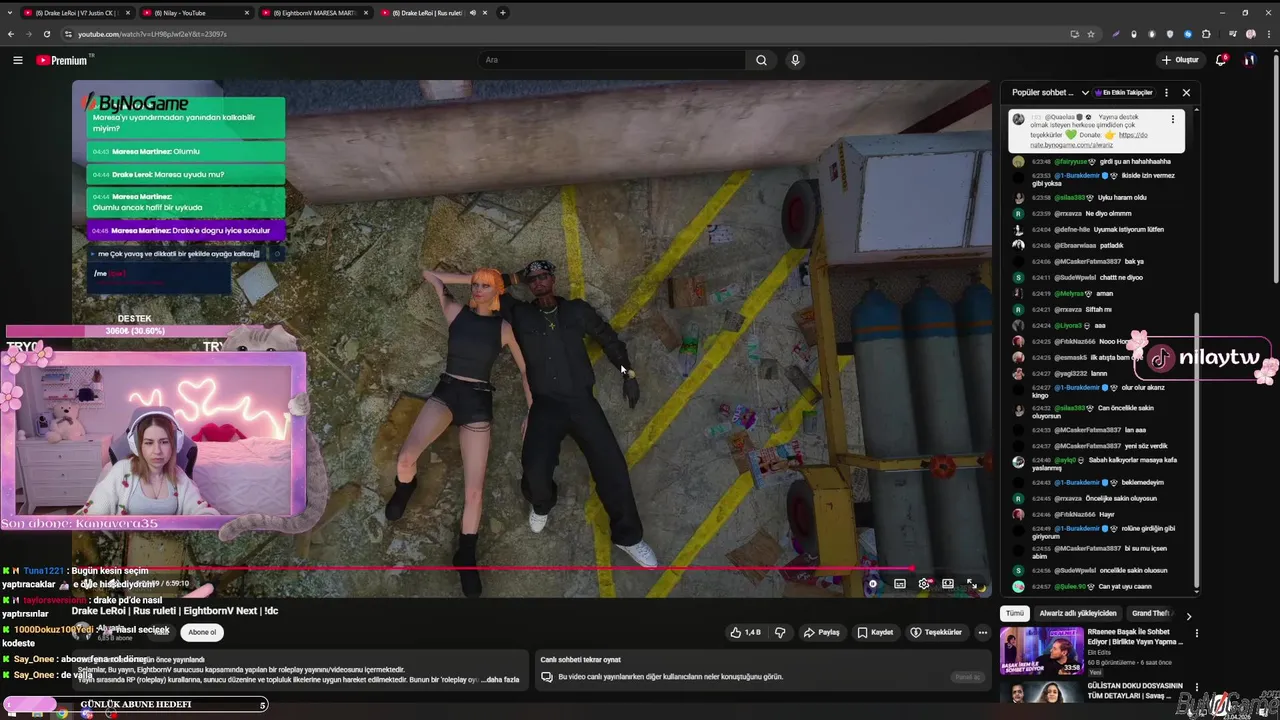Bookmark this page with the star icon
The height and width of the screenshot is (720, 1280).
[x=1091, y=34]
